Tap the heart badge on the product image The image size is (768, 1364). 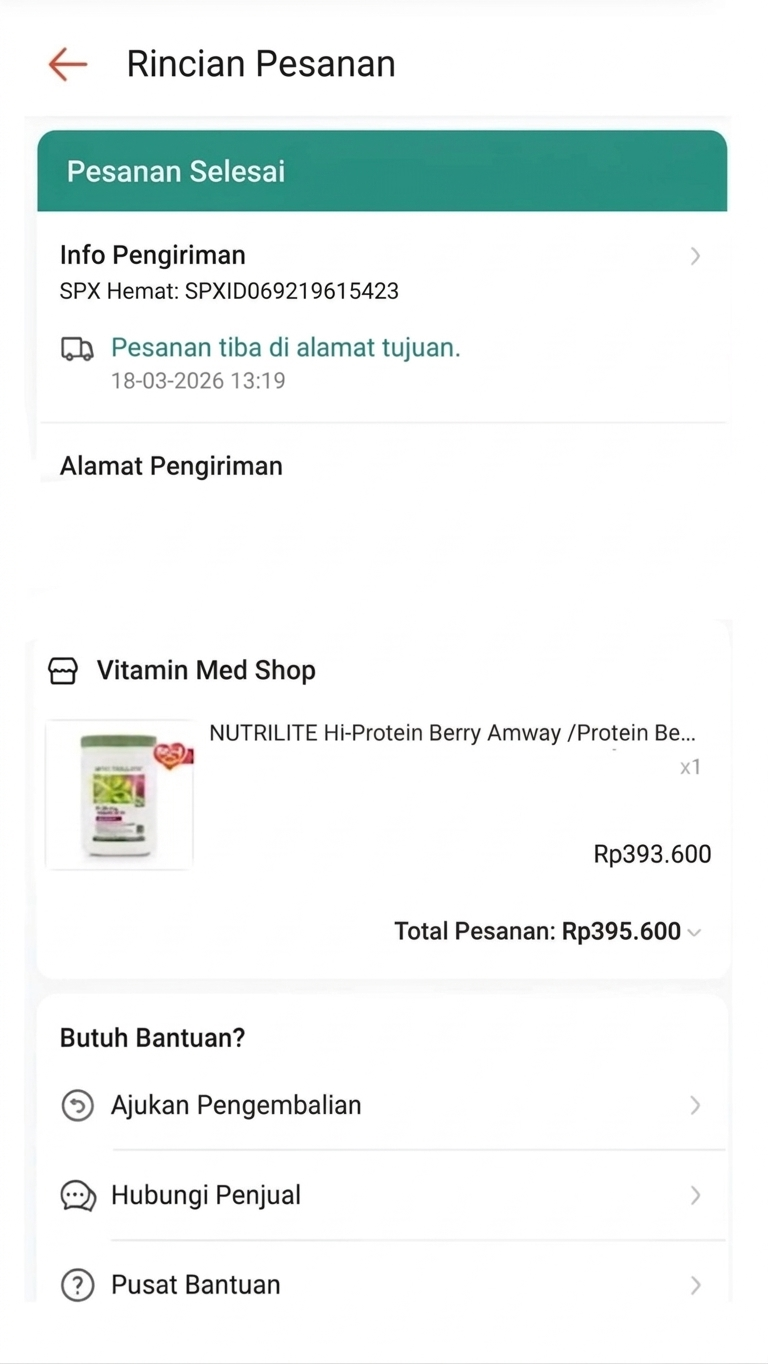point(172,755)
